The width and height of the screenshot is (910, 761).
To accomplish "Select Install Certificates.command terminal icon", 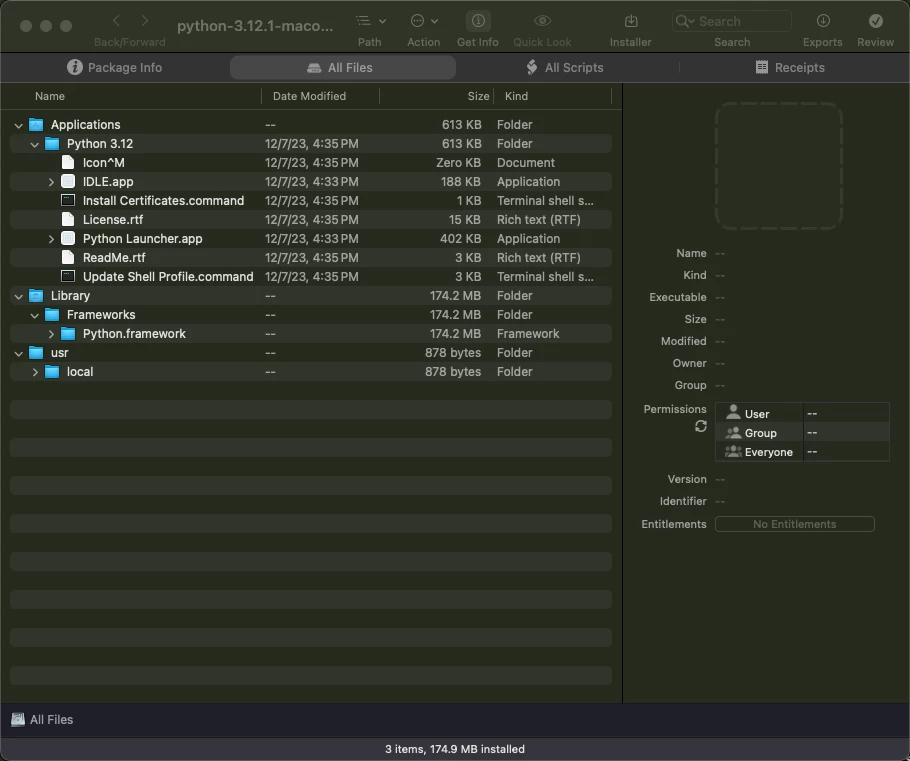I will [x=68, y=200].
